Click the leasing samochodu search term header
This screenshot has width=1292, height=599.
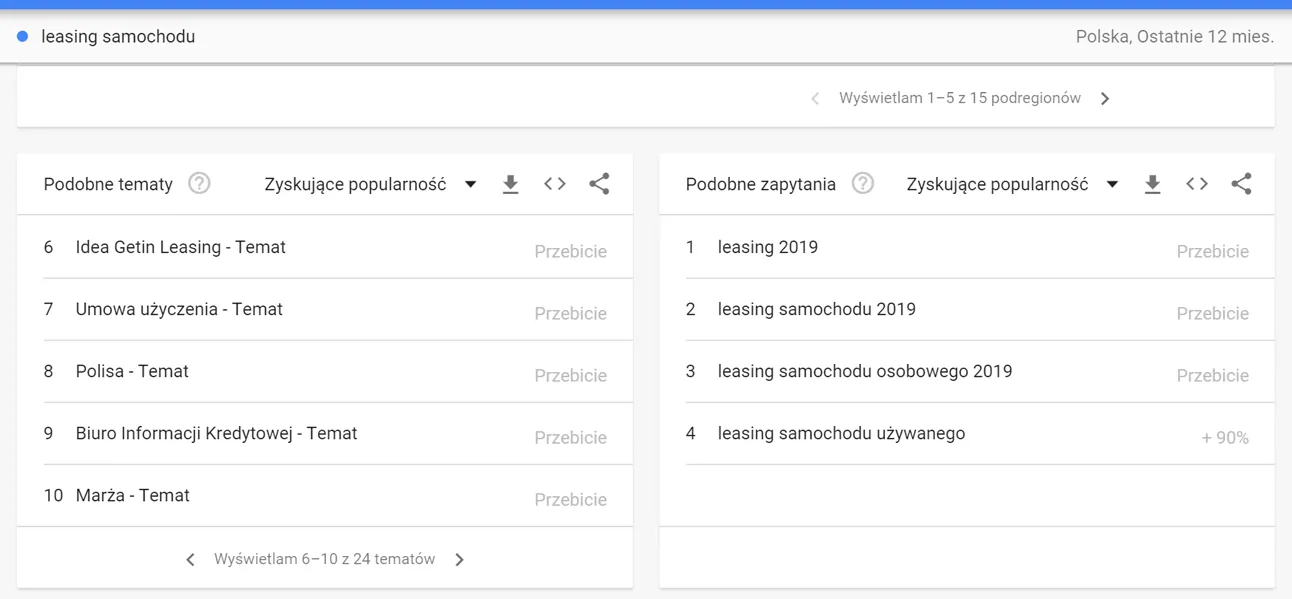pyautogui.click(x=118, y=37)
